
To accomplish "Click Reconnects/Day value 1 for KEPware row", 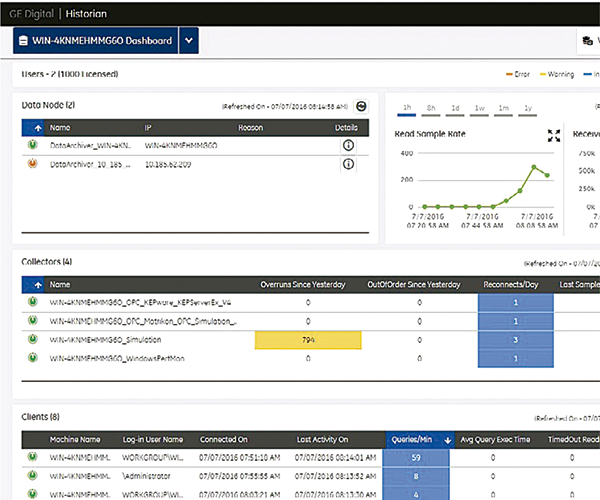I will click(x=515, y=303).
